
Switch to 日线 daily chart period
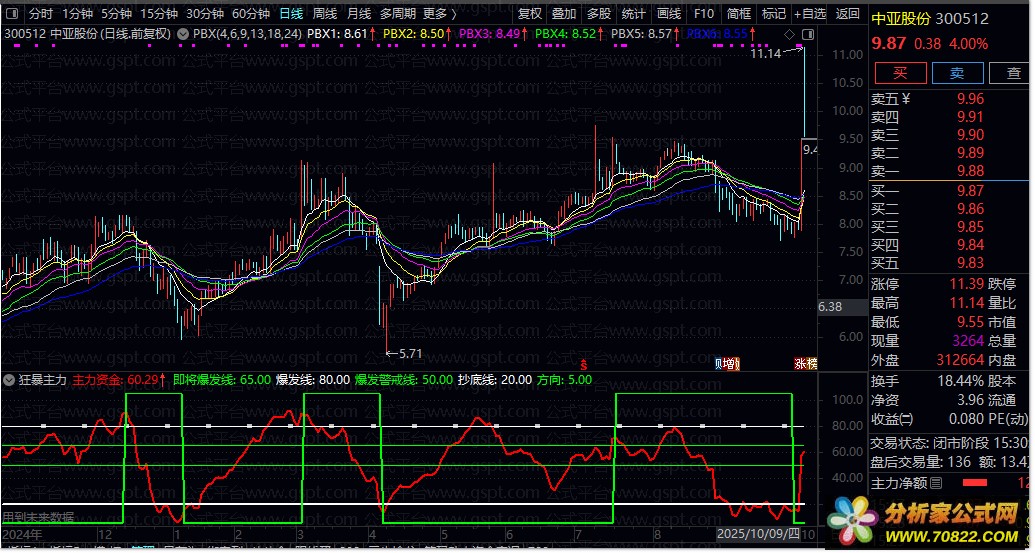click(x=291, y=14)
